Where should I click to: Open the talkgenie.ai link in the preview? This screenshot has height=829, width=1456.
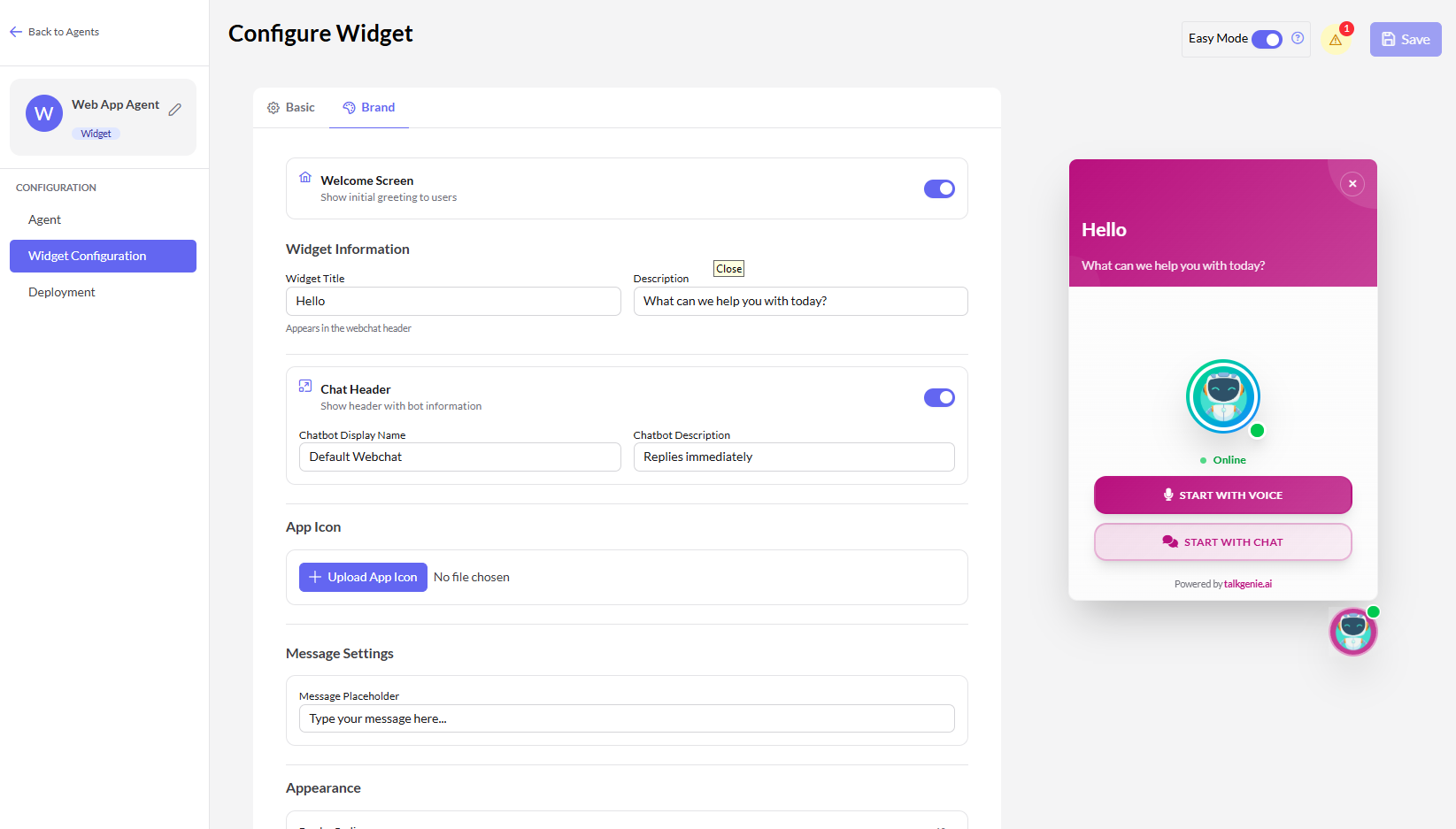[1248, 583]
